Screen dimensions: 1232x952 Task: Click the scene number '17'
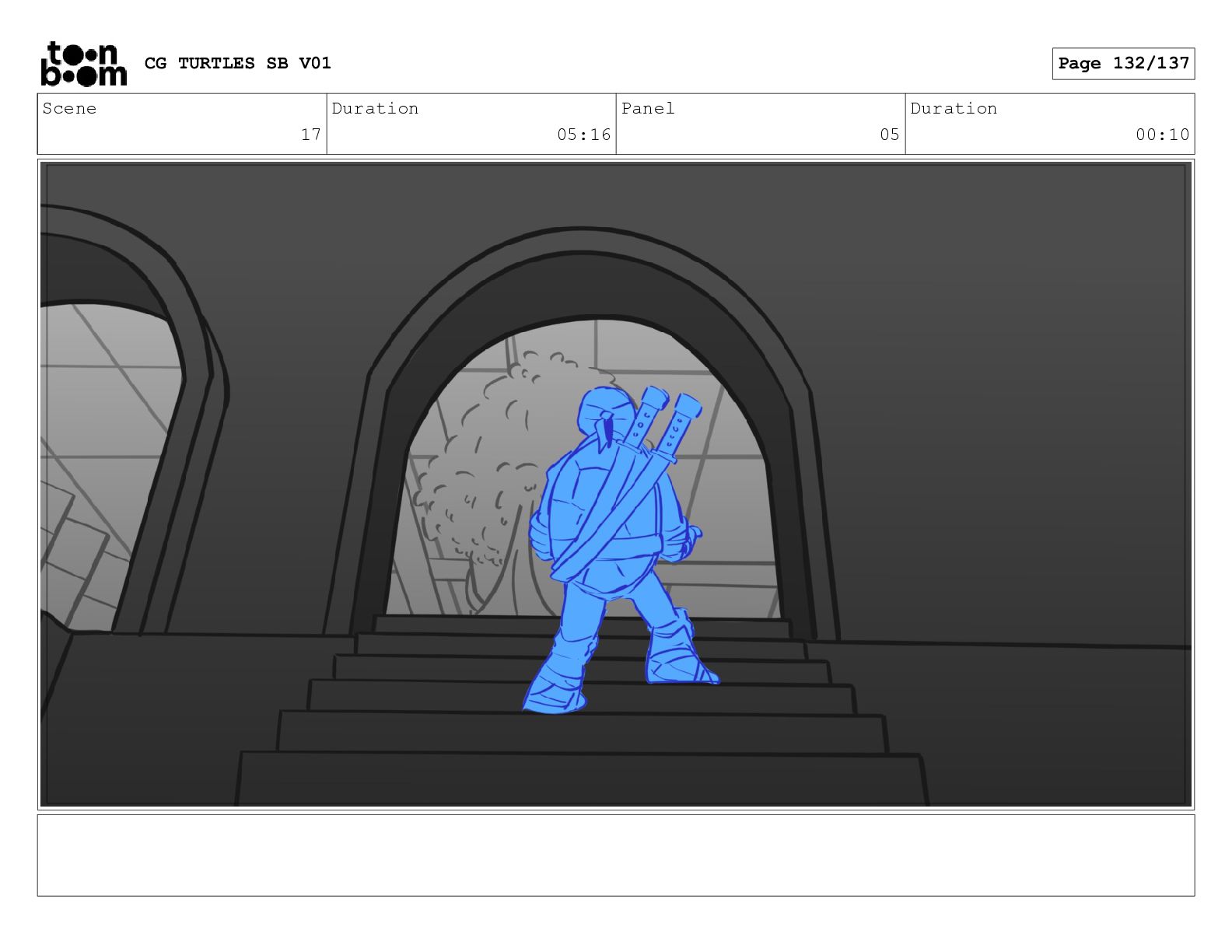click(x=311, y=135)
